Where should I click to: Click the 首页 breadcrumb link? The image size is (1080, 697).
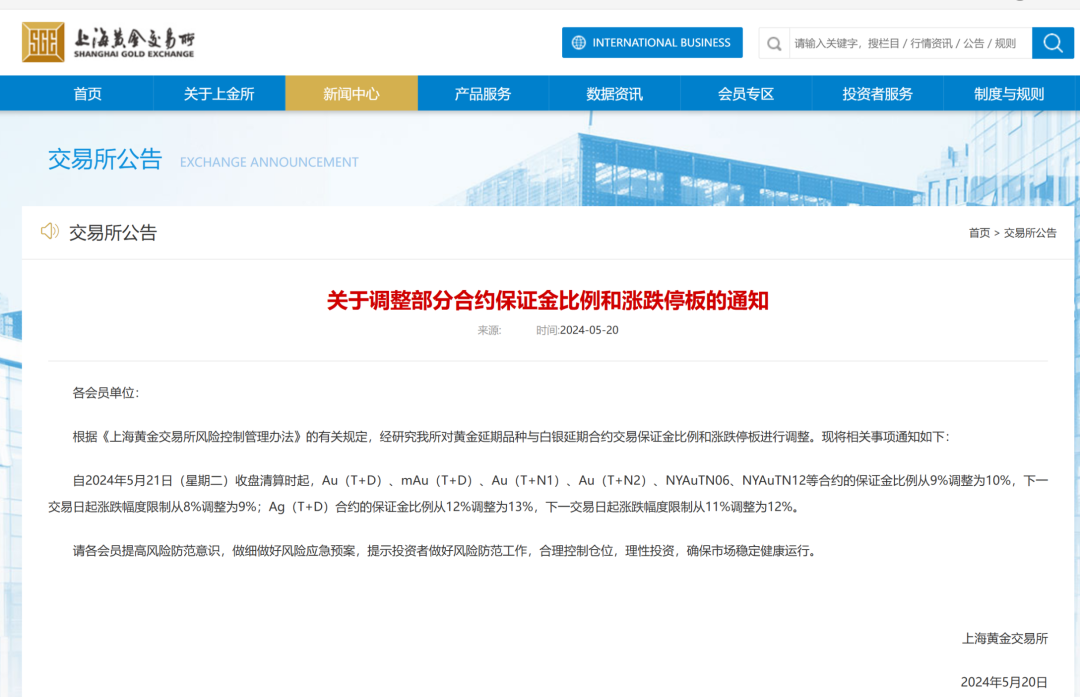point(979,233)
